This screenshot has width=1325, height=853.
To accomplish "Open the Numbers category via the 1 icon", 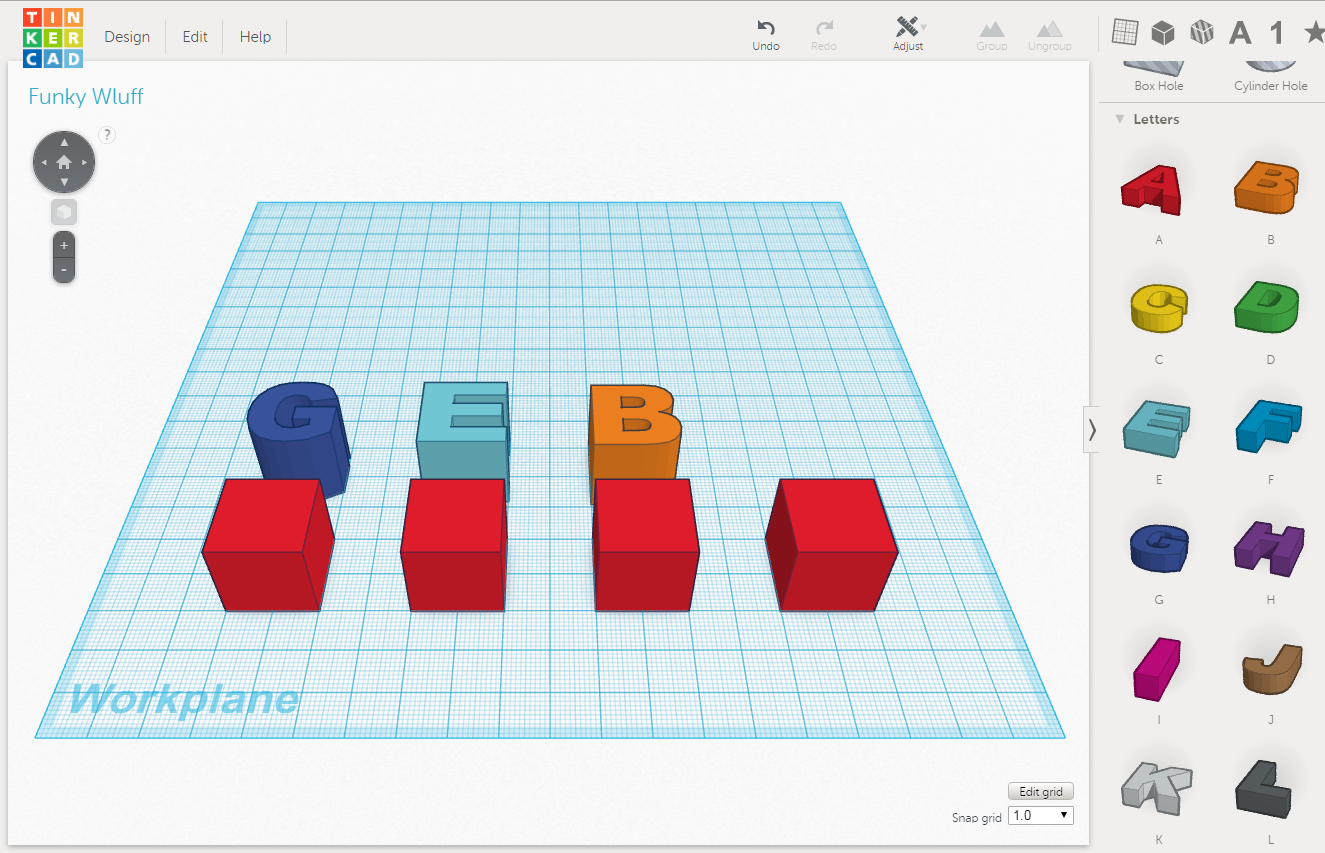I will click(1276, 32).
